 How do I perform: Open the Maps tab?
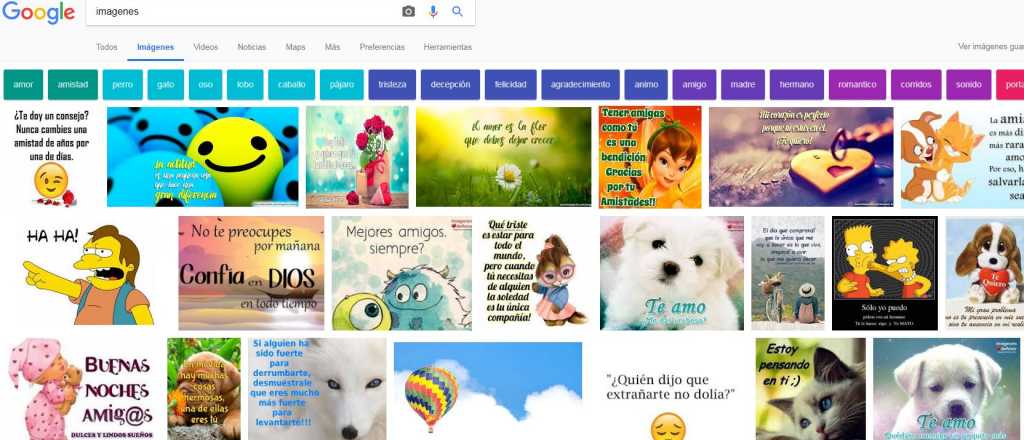point(295,47)
